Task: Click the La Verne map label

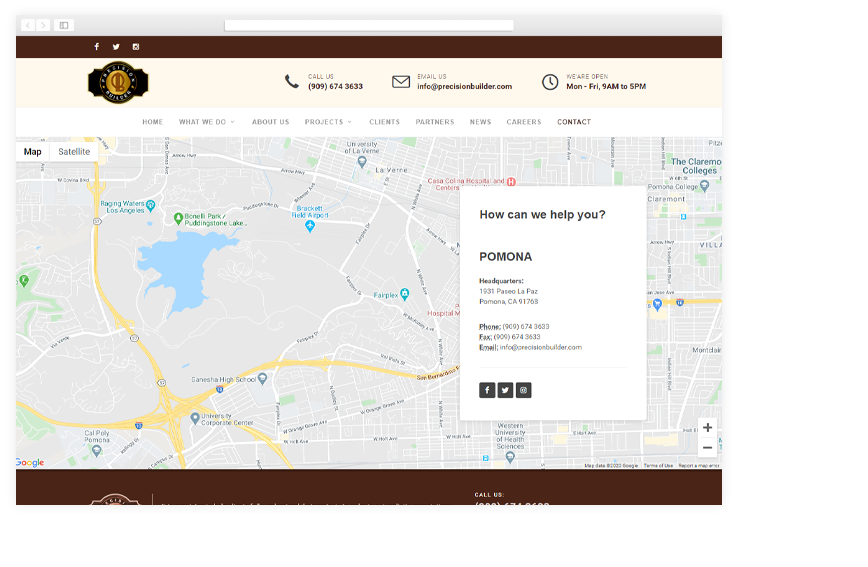Action: [x=391, y=170]
